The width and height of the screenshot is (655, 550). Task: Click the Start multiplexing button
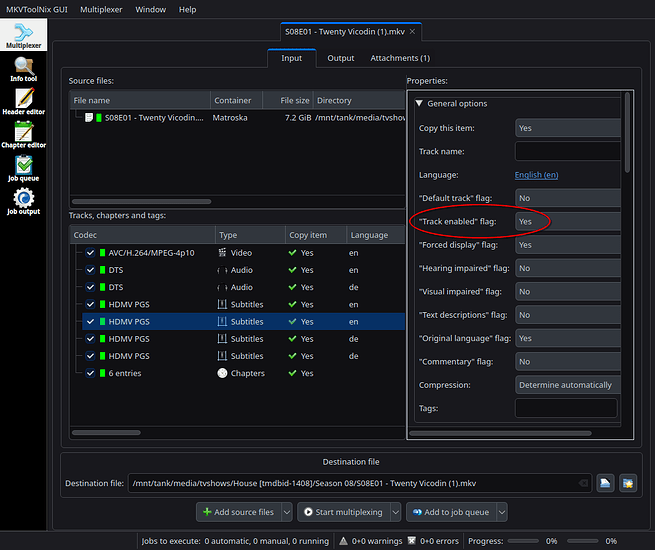[x=344, y=512]
